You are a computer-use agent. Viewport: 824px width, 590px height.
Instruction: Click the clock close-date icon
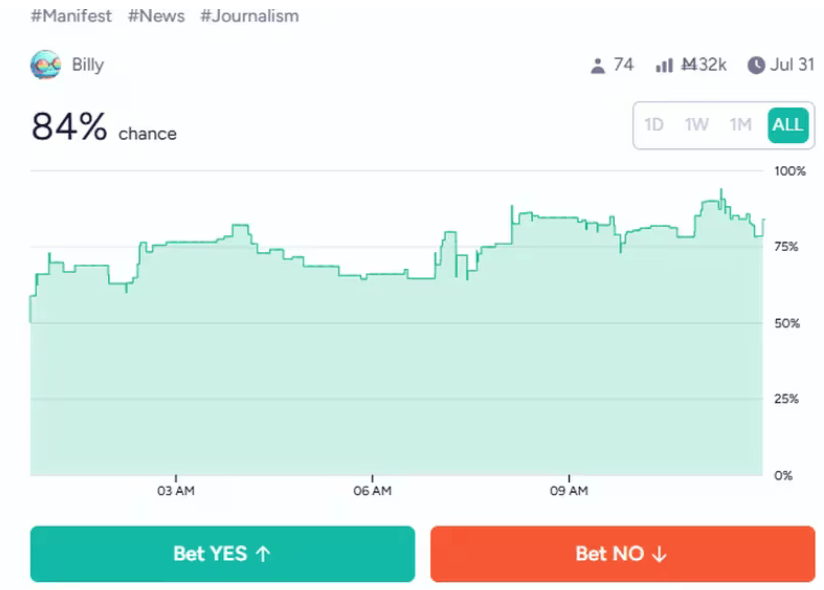point(757,66)
